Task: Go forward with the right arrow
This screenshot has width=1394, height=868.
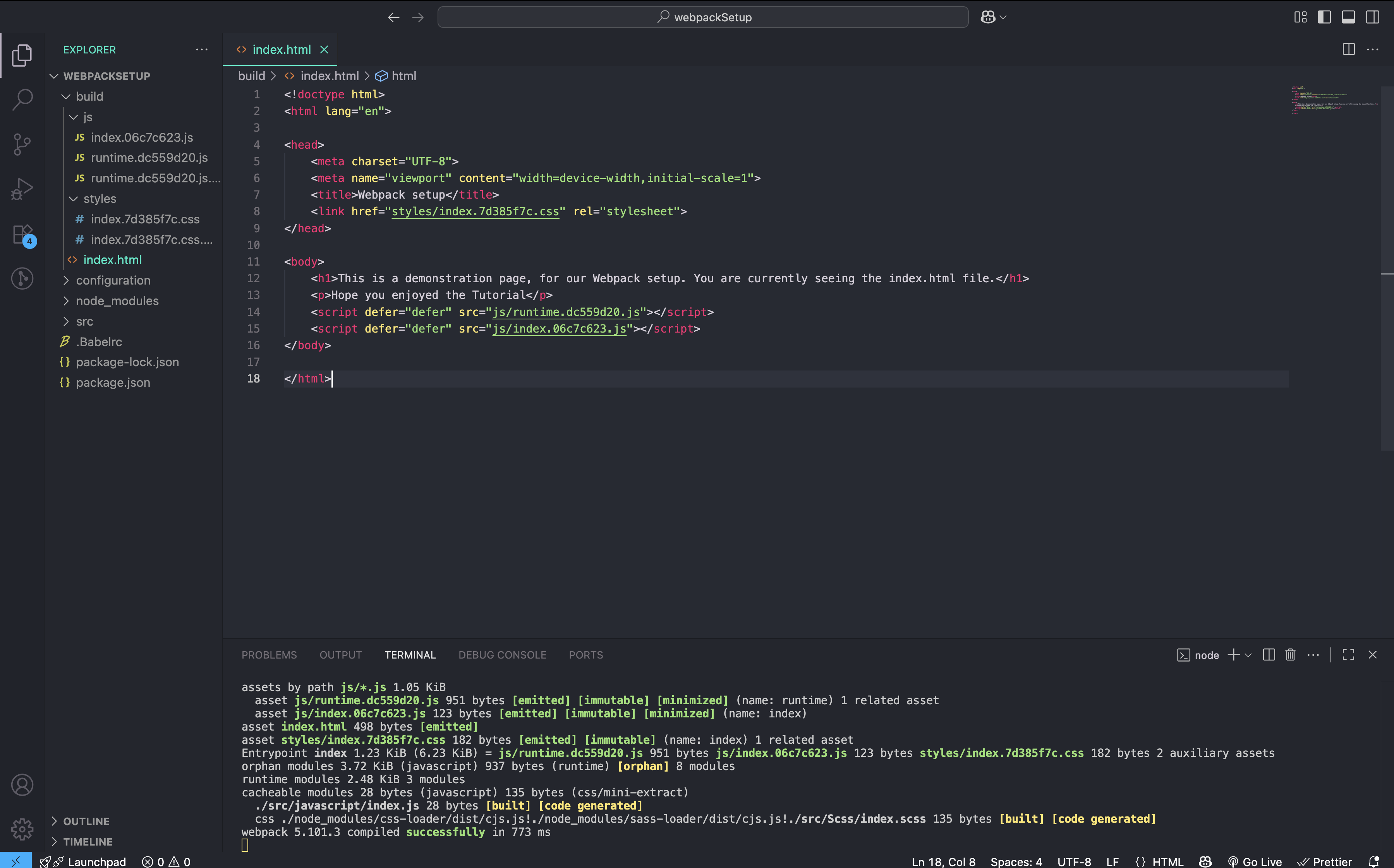Action: 418,17
